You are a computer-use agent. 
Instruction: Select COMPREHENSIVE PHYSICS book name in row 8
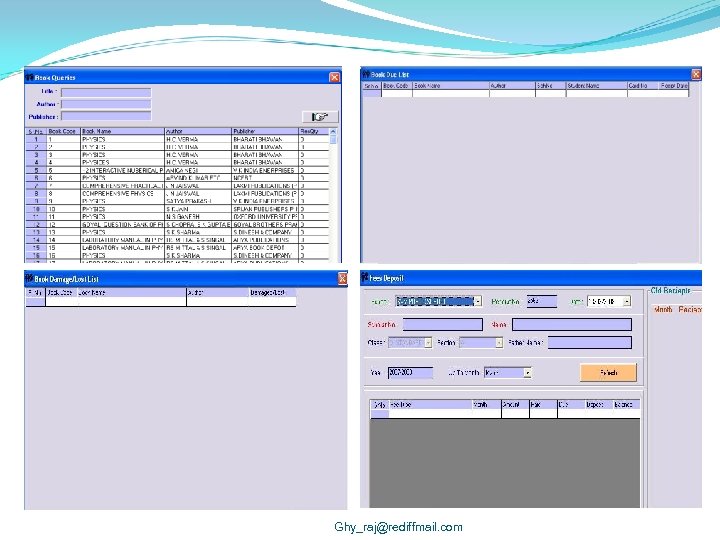[122, 194]
